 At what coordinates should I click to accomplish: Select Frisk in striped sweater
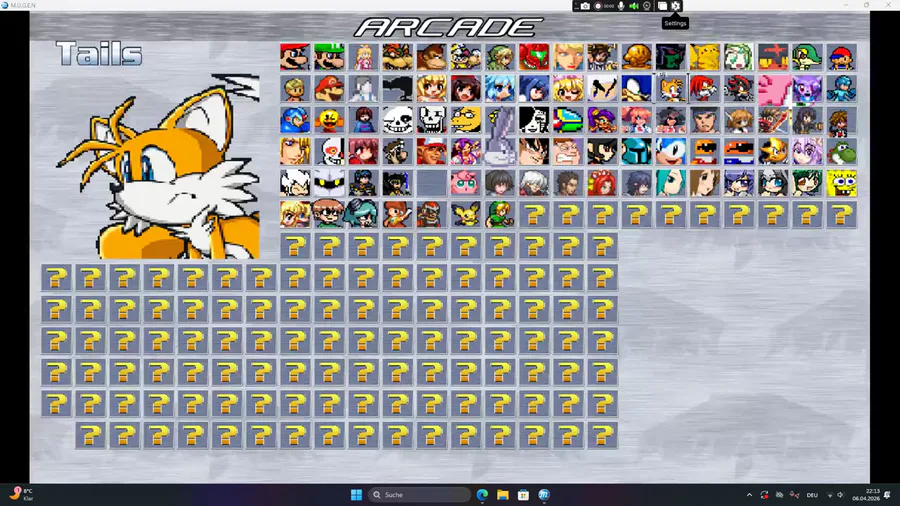[363, 120]
